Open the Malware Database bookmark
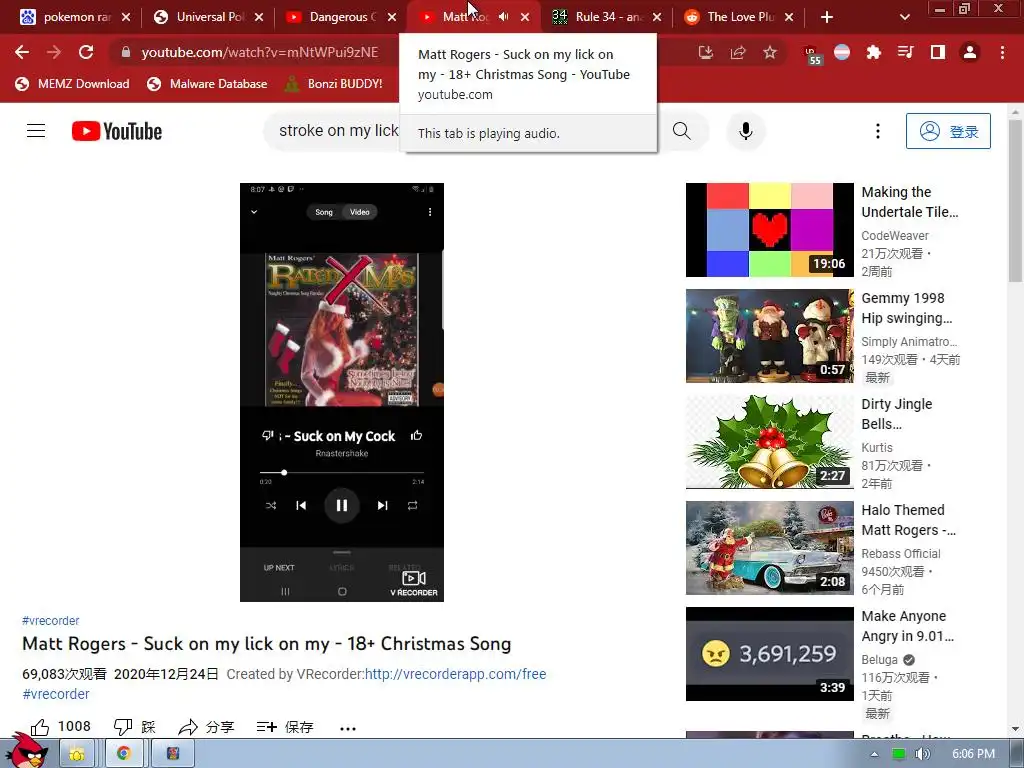The image size is (1024, 768). (x=207, y=84)
